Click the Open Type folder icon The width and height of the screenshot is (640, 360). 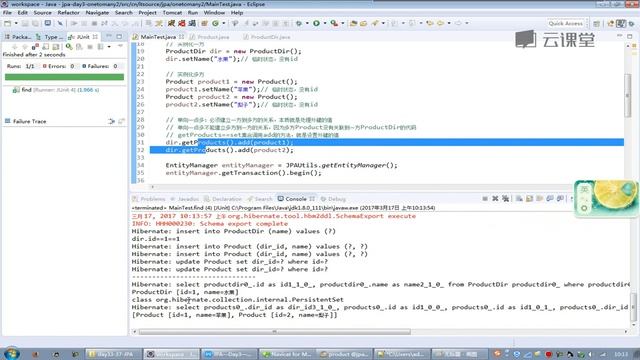(x=353, y=23)
